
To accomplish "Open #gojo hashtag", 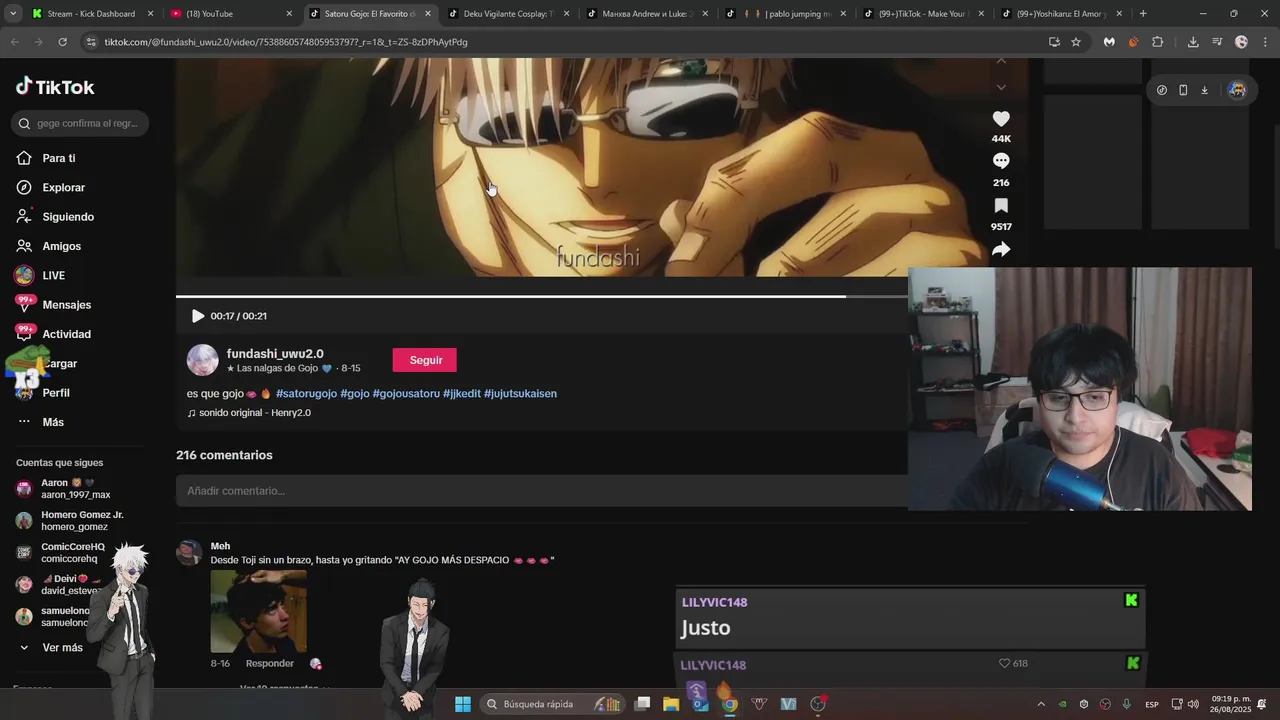I will point(355,394).
